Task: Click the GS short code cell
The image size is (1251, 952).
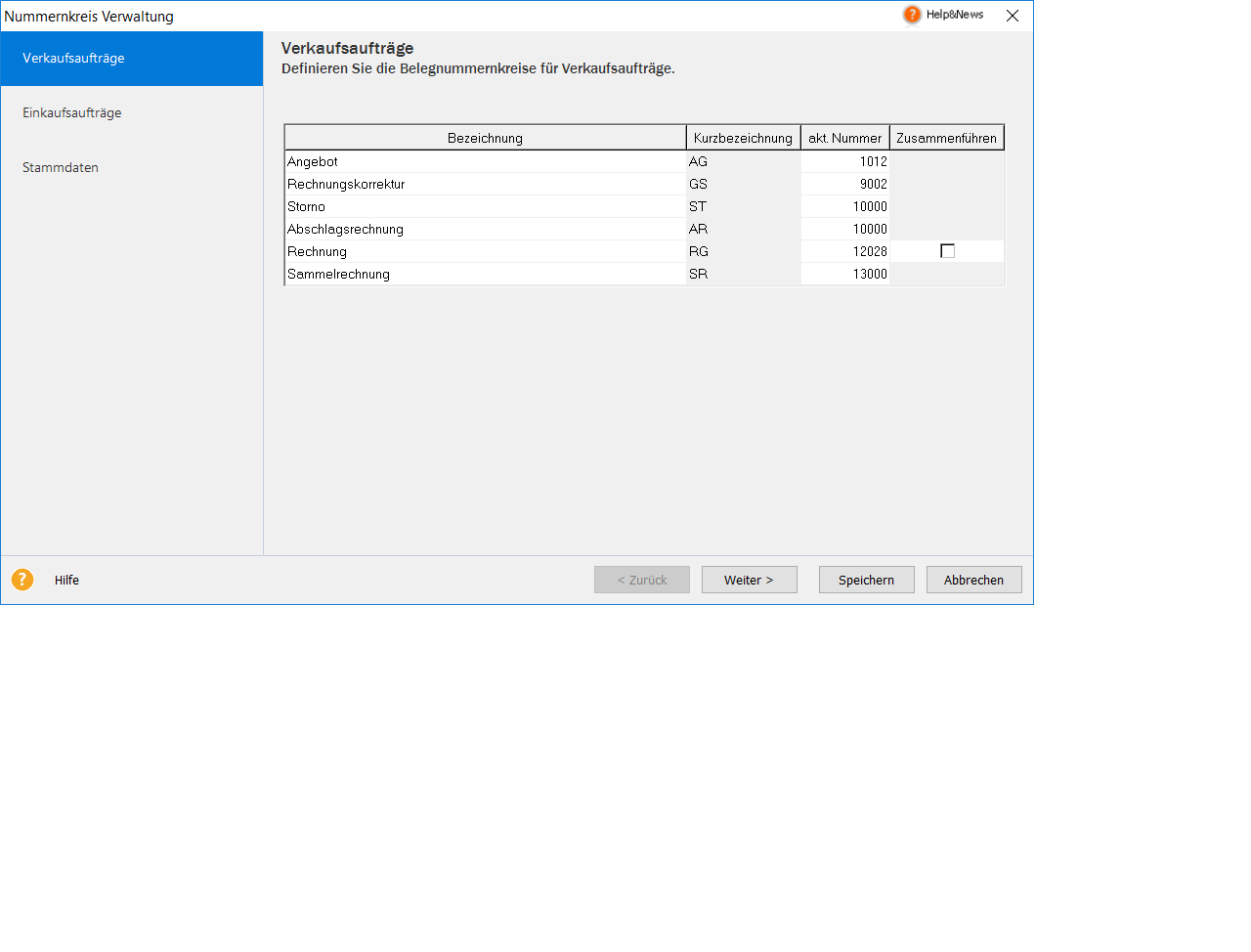Action: pyautogui.click(x=744, y=185)
